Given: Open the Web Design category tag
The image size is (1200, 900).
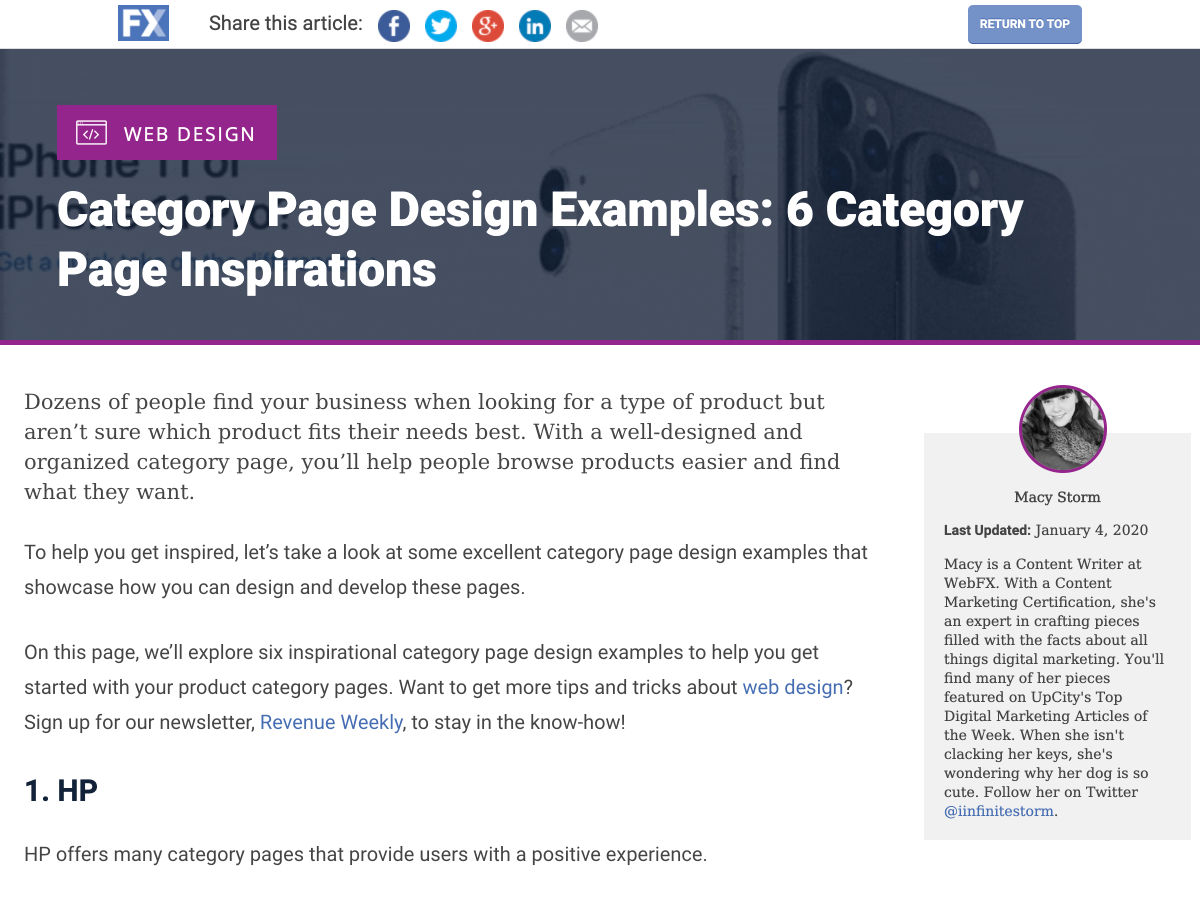Looking at the screenshot, I should [x=167, y=133].
